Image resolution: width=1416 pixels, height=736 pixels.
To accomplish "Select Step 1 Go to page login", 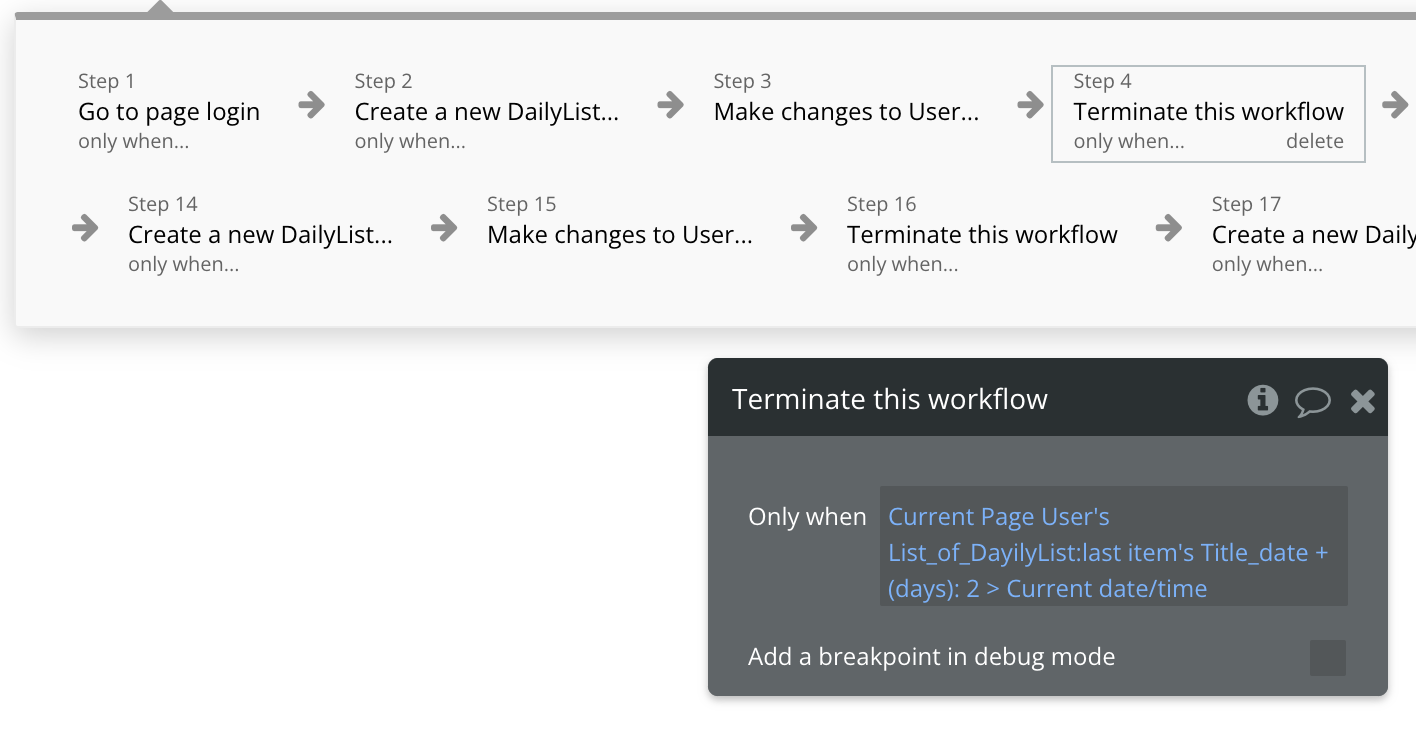I will tap(169, 111).
